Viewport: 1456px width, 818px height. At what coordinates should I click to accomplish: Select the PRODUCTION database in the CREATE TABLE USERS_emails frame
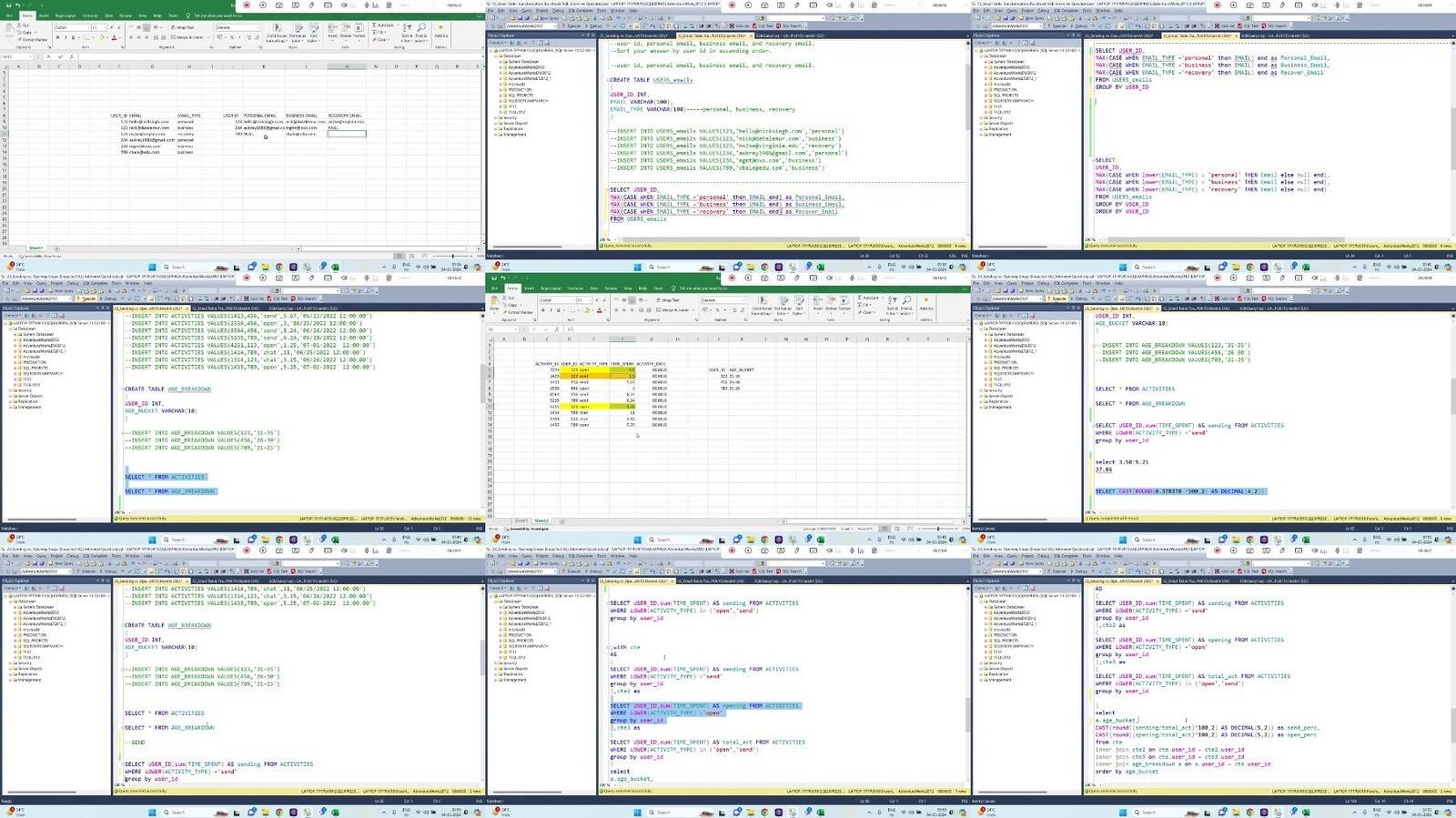coord(520,89)
